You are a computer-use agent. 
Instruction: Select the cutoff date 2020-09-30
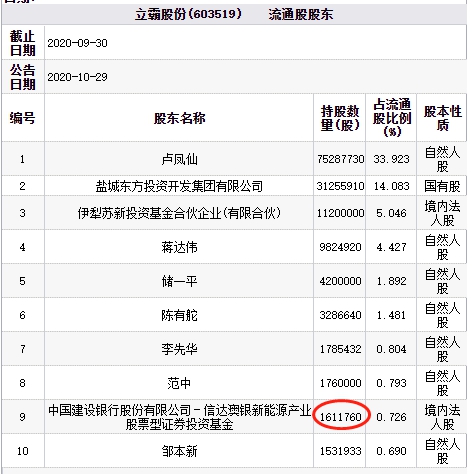[x=77, y=43]
